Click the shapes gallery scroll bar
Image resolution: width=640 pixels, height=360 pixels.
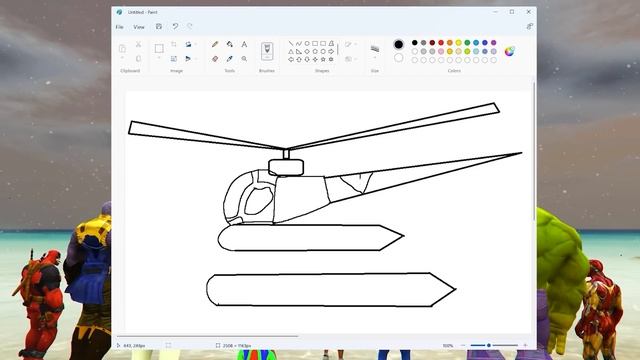coord(338,50)
